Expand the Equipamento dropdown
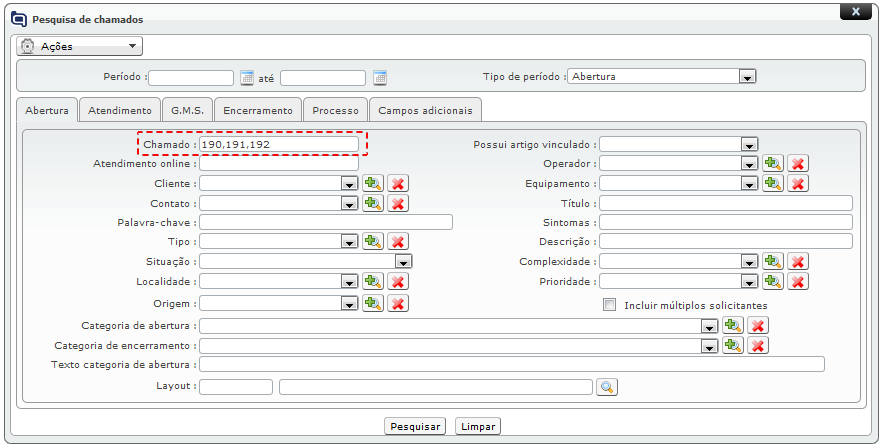Image resolution: width=882 pixels, height=446 pixels. pyautogui.click(x=749, y=184)
